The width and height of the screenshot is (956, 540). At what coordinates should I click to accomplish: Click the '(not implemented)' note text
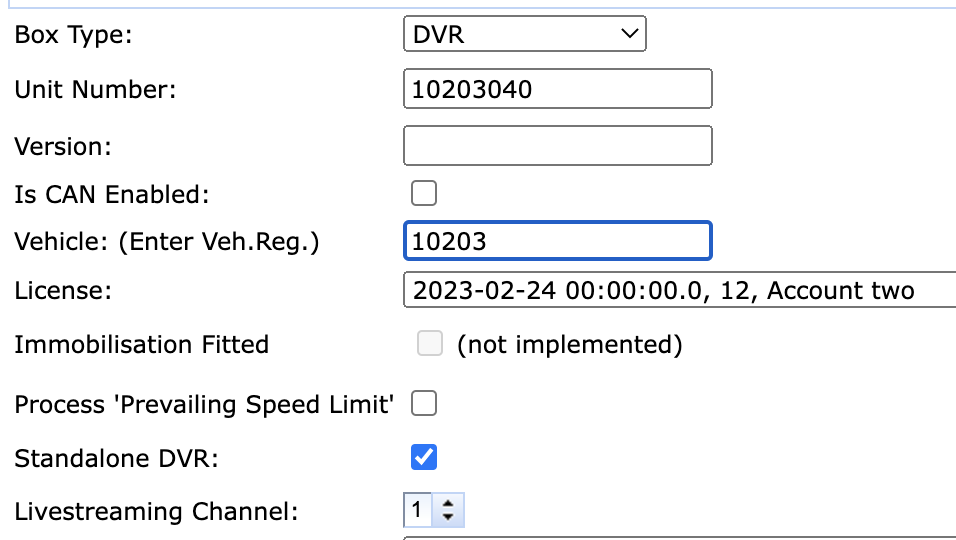(x=569, y=345)
